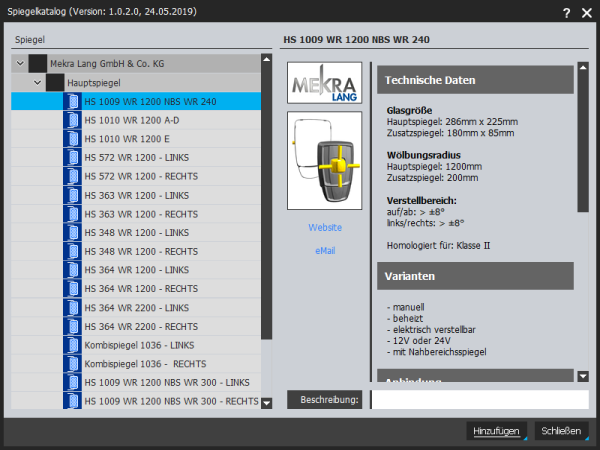Select HS 1009 WR 1200 NBS WR 300 - LINKS
600x450 pixels.
click(136, 383)
